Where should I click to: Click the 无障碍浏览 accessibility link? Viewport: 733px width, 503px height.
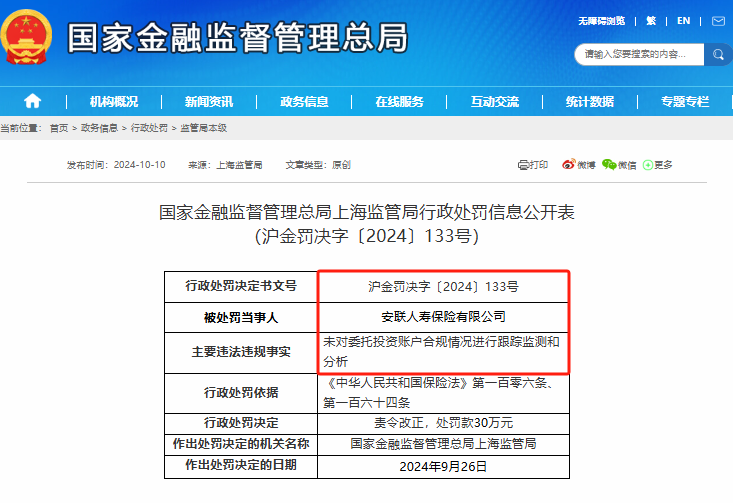tap(601, 20)
